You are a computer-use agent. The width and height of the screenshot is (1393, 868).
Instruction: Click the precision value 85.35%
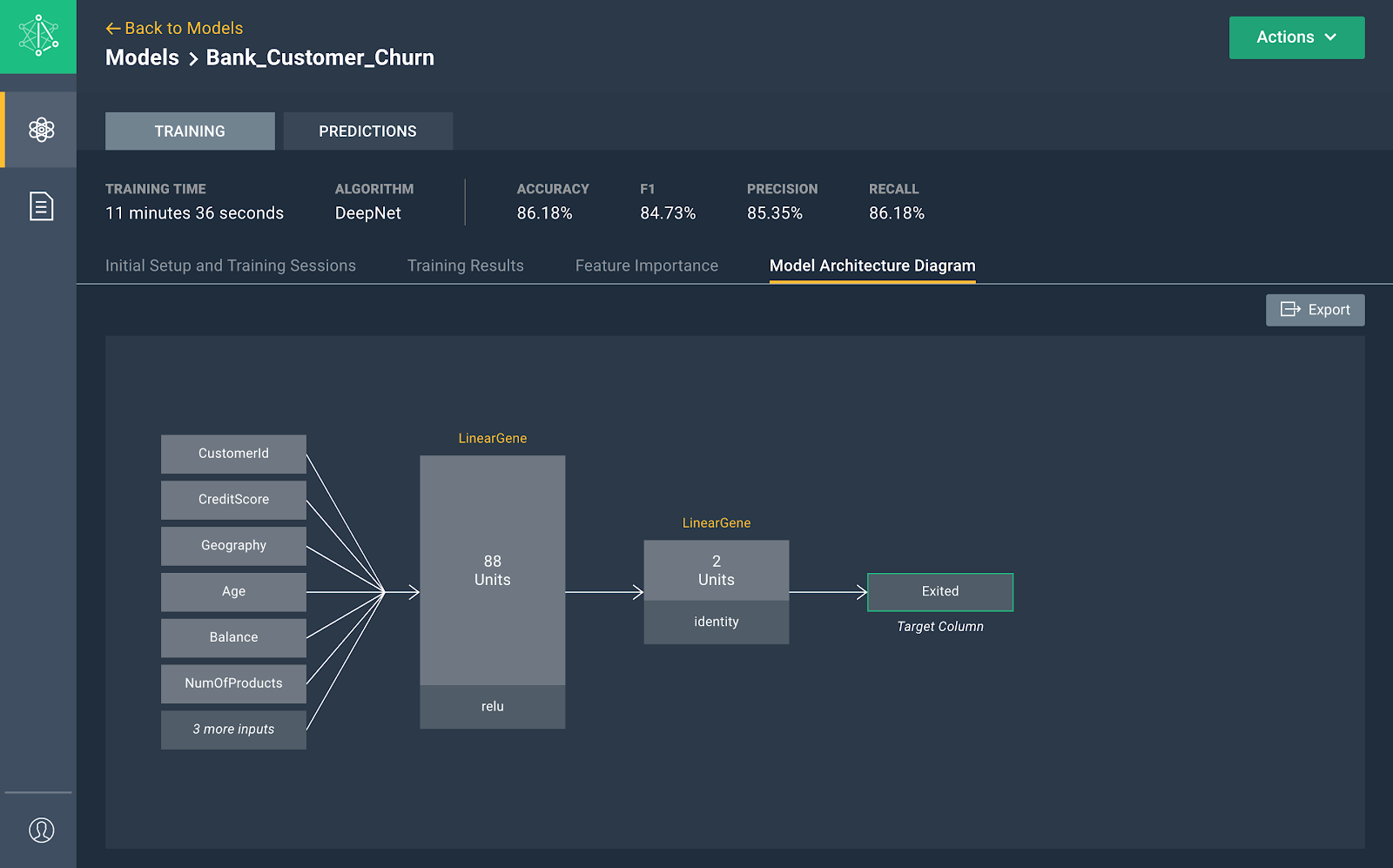point(775,213)
